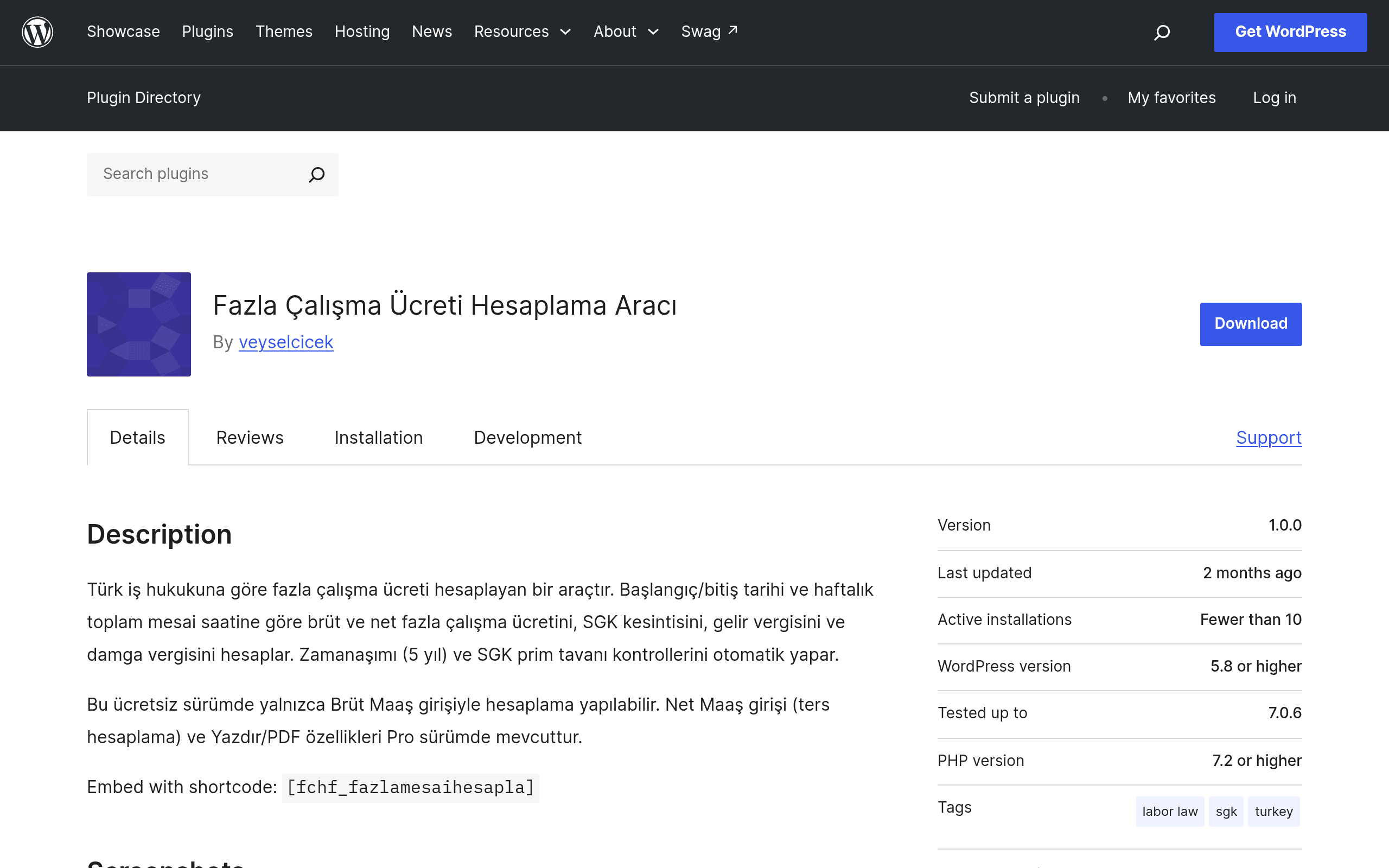Open My favorites
The height and width of the screenshot is (868, 1389).
[1171, 98]
